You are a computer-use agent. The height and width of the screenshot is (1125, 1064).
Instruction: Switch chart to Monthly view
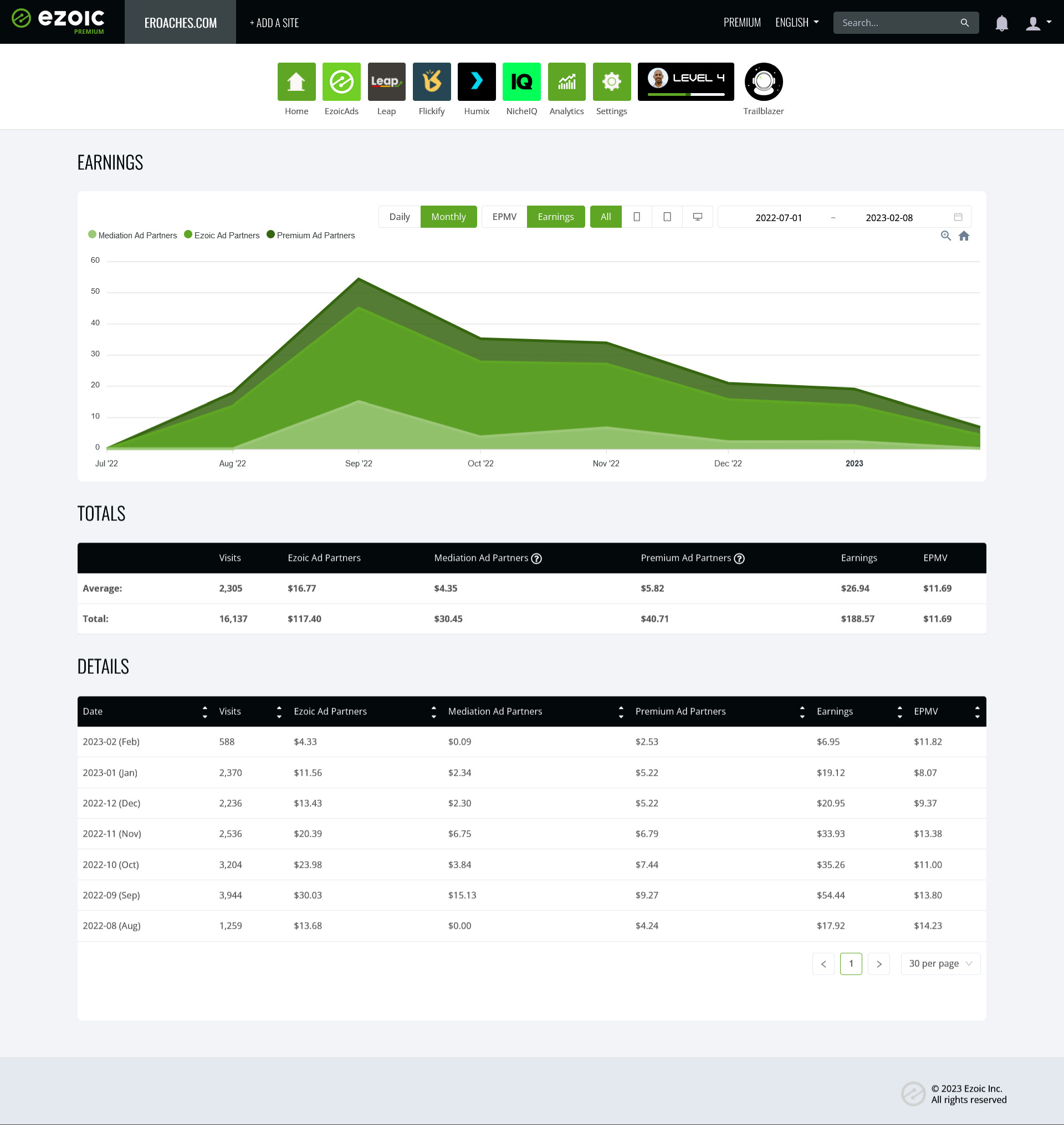(448, 217)
